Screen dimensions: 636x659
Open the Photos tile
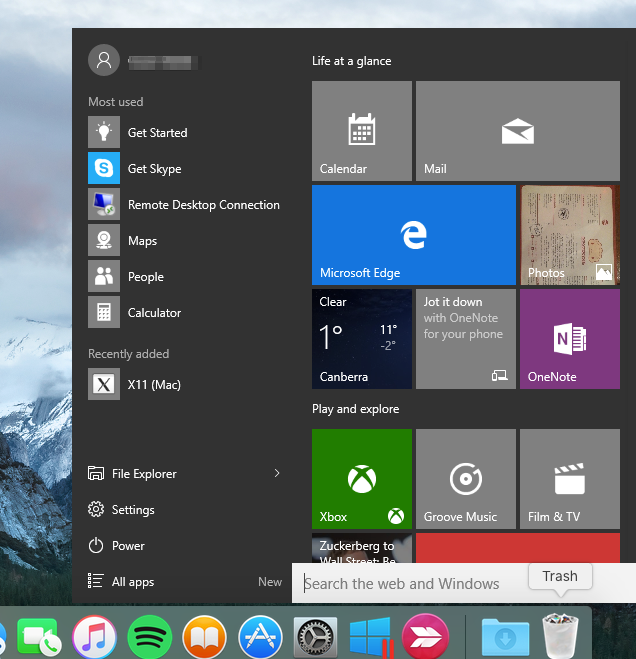pyautogui.click(x=570, y=235)
